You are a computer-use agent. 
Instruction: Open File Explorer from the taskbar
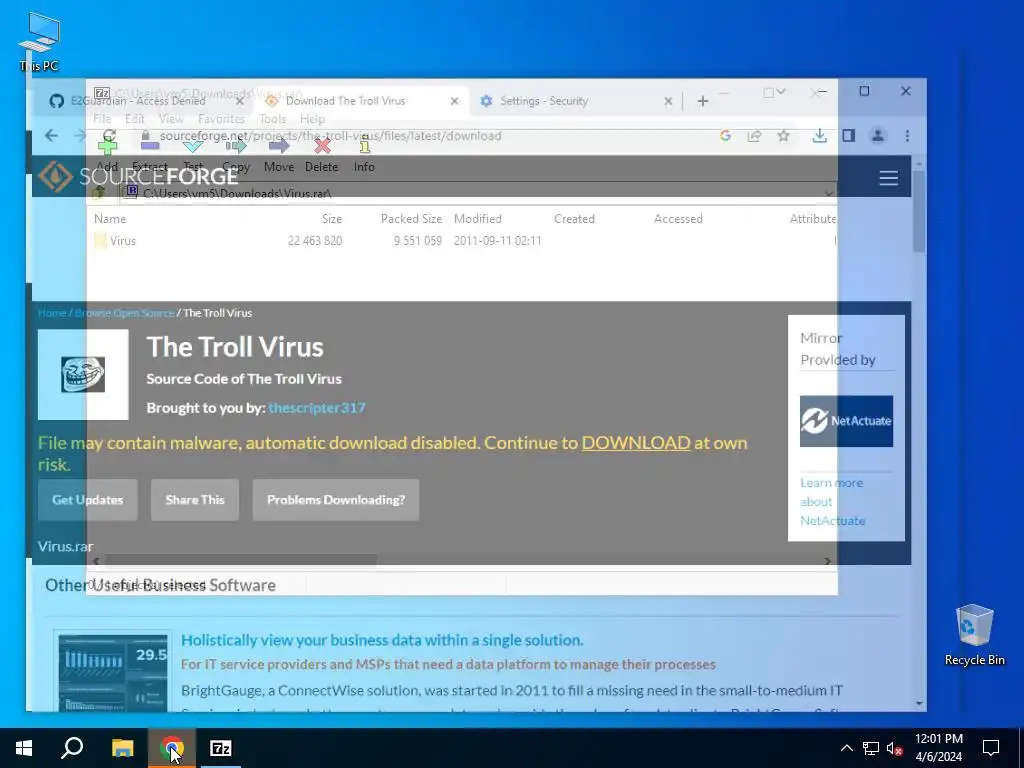pos(122,748)
